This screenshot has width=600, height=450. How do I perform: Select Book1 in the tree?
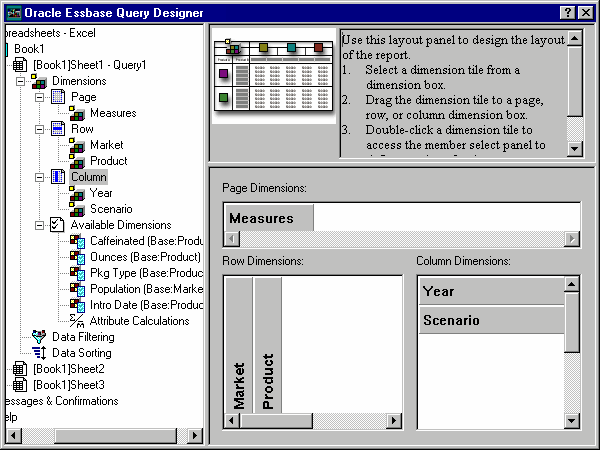[x=29, y=49]
